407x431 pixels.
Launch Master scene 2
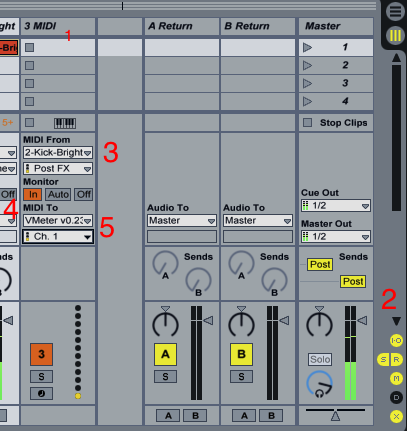307,65
